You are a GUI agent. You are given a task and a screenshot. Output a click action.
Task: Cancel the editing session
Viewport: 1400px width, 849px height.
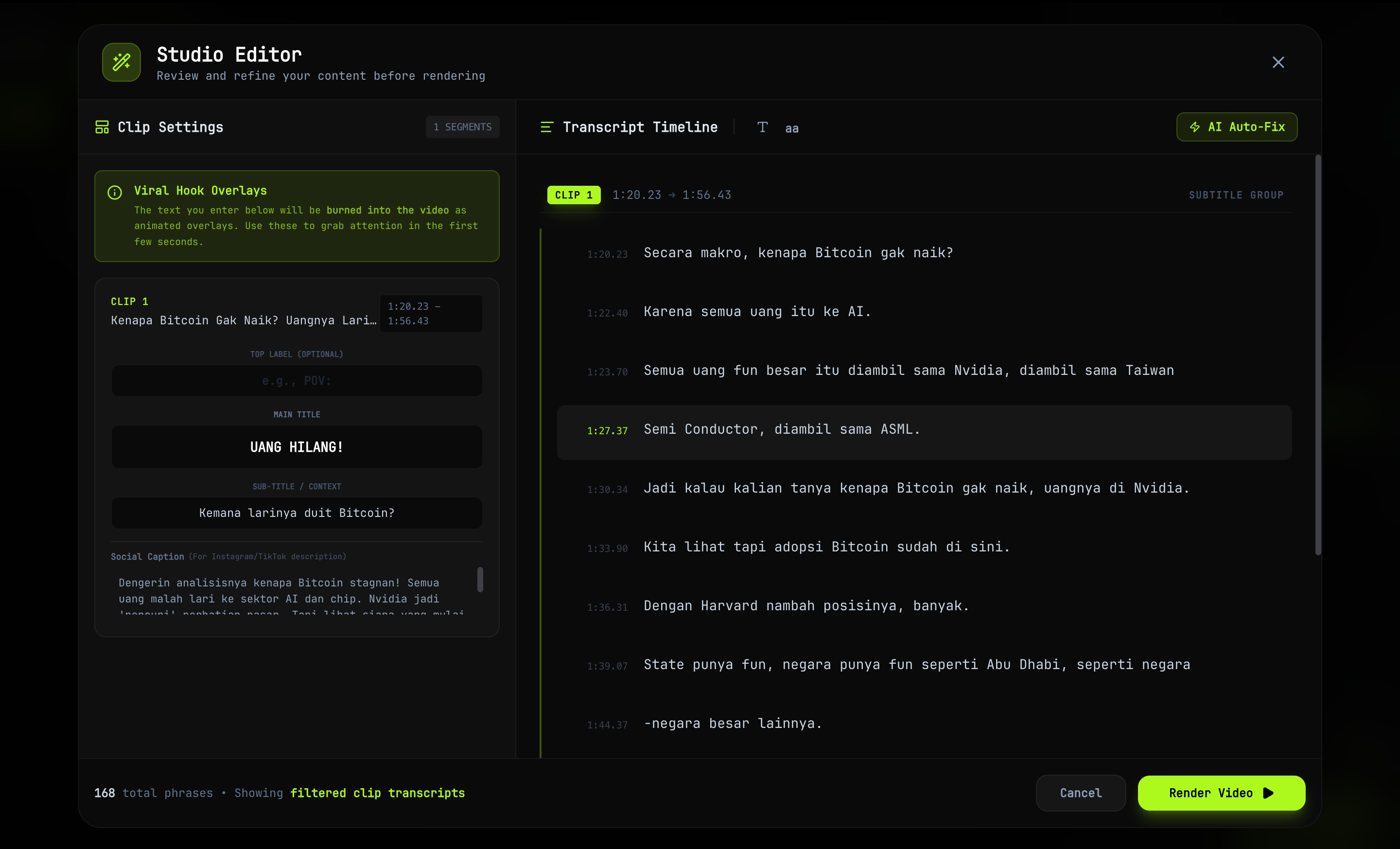1080,793
